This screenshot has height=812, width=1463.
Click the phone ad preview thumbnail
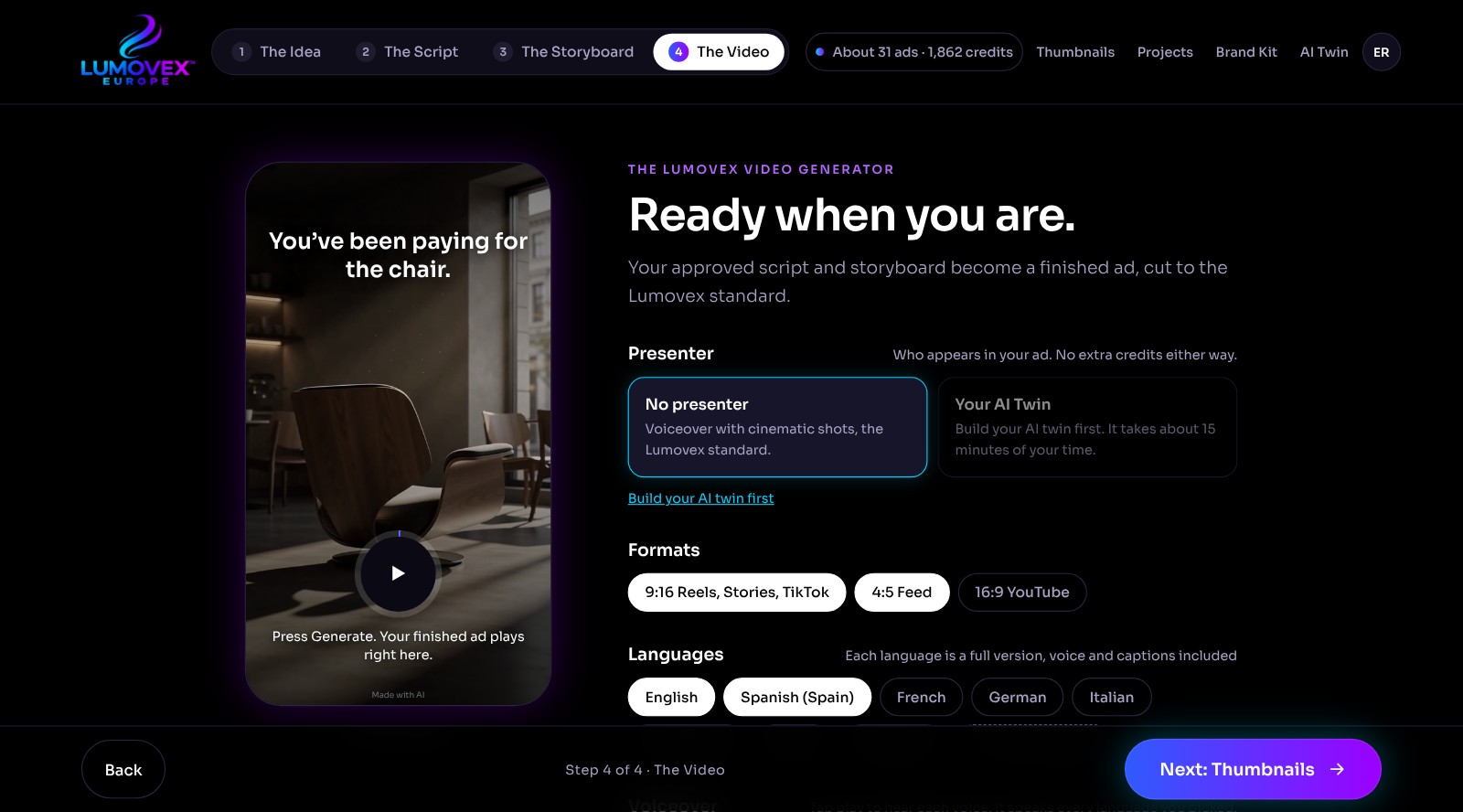point(398,433)
